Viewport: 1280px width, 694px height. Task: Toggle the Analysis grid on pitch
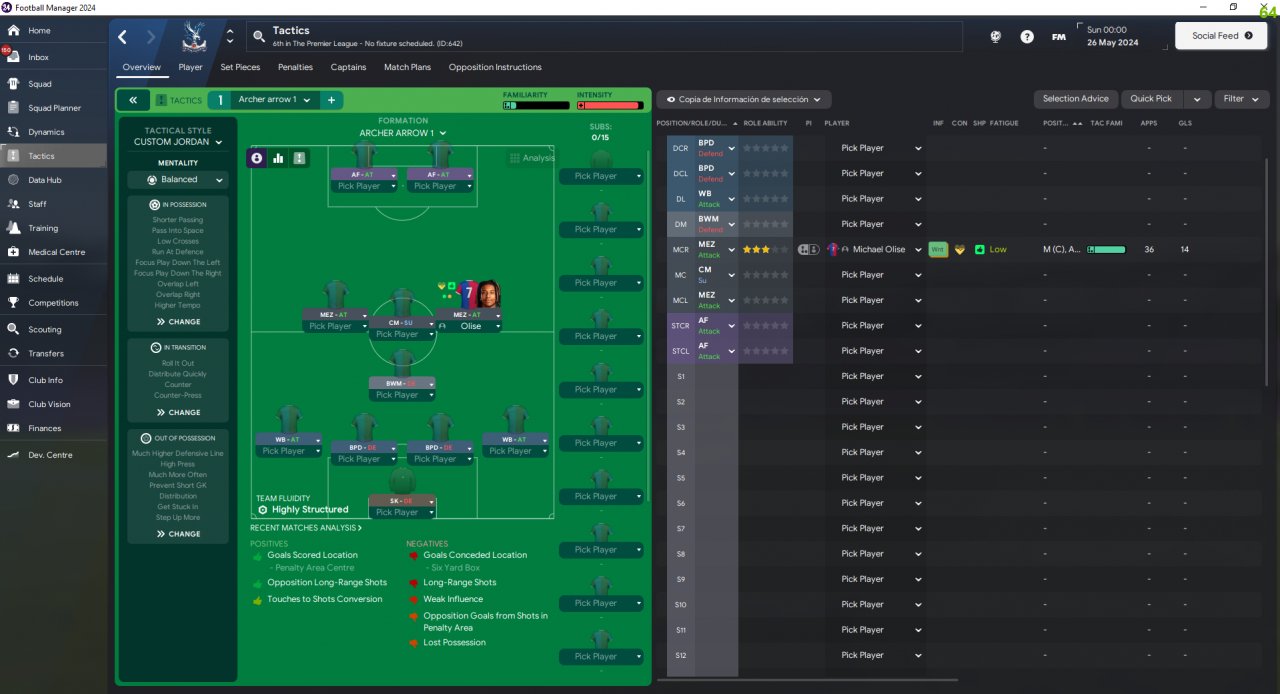click(532, 158)
